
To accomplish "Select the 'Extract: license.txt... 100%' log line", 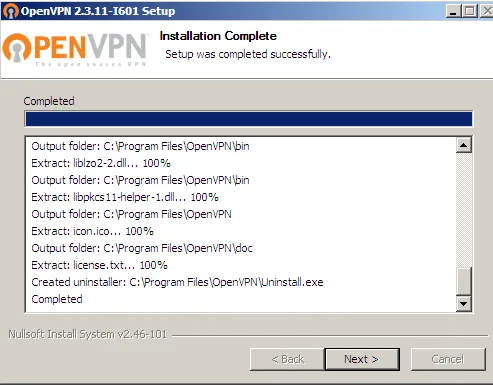I will pyautogui.click(x=99, y=265).
